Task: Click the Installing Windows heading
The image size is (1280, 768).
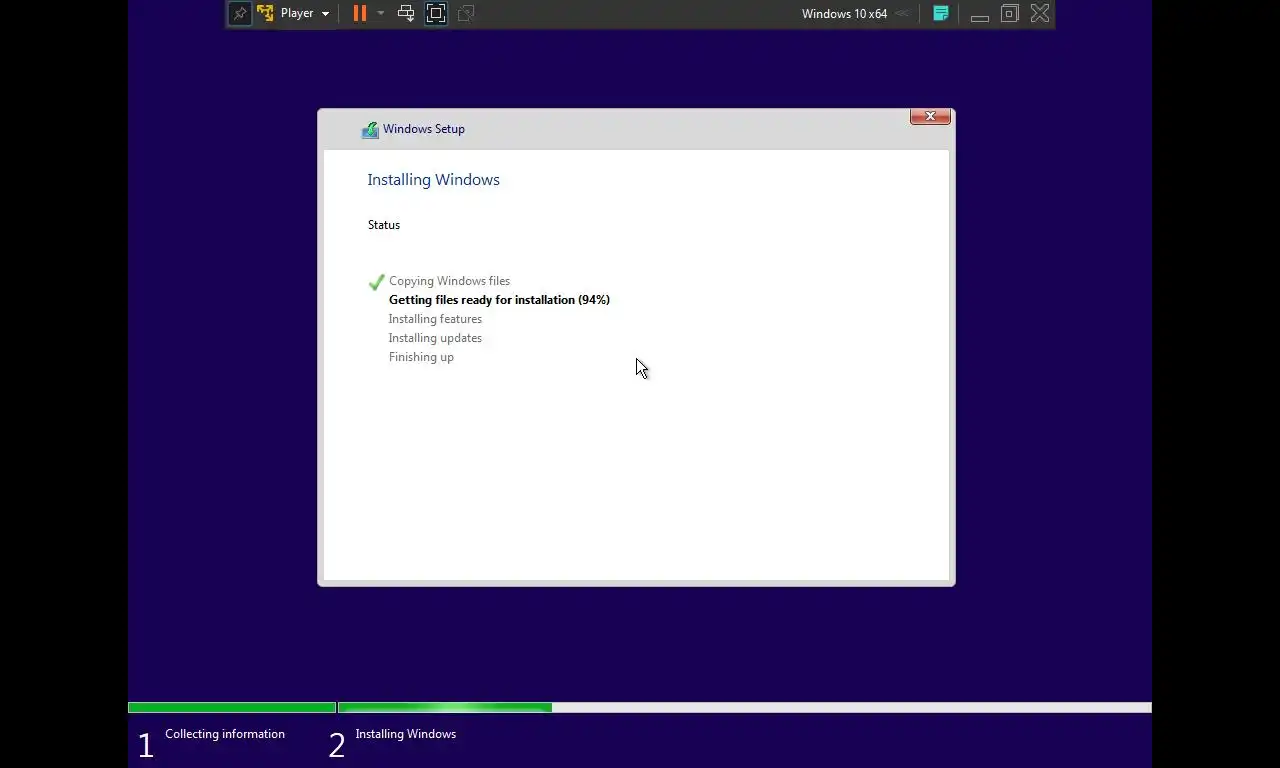Action: [x=433, y=180]
